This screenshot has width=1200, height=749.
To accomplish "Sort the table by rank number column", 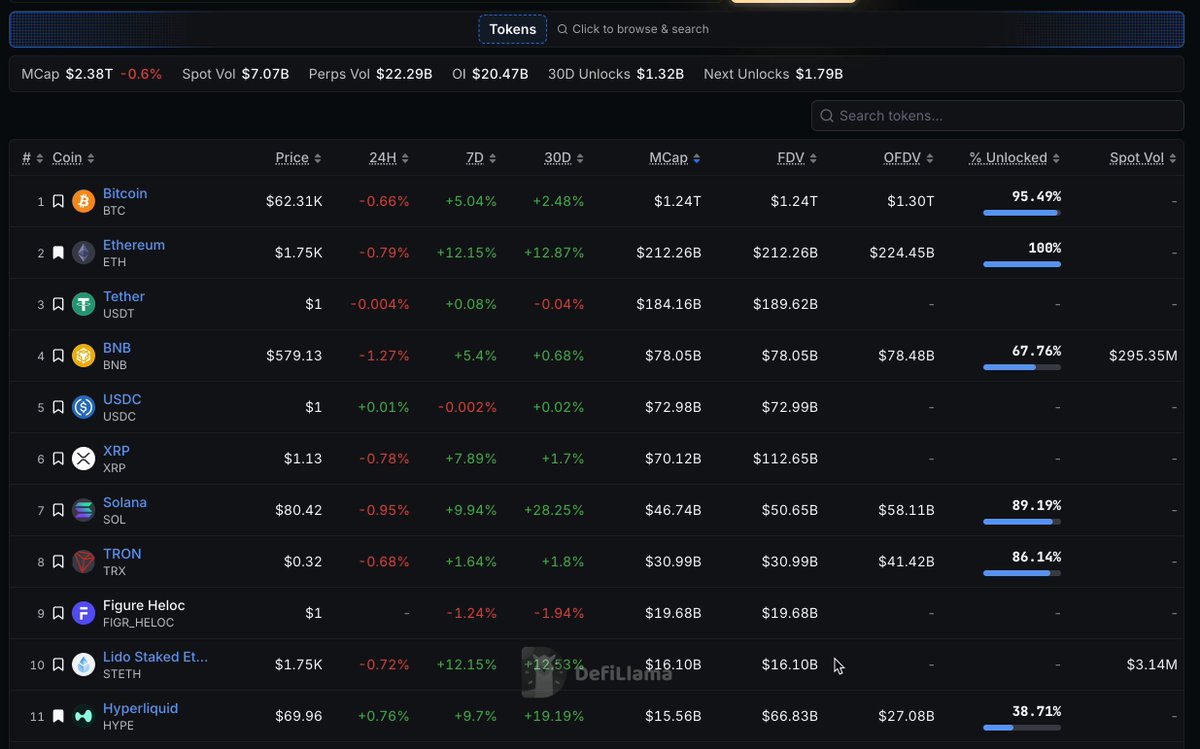I will tap(33, 158).
